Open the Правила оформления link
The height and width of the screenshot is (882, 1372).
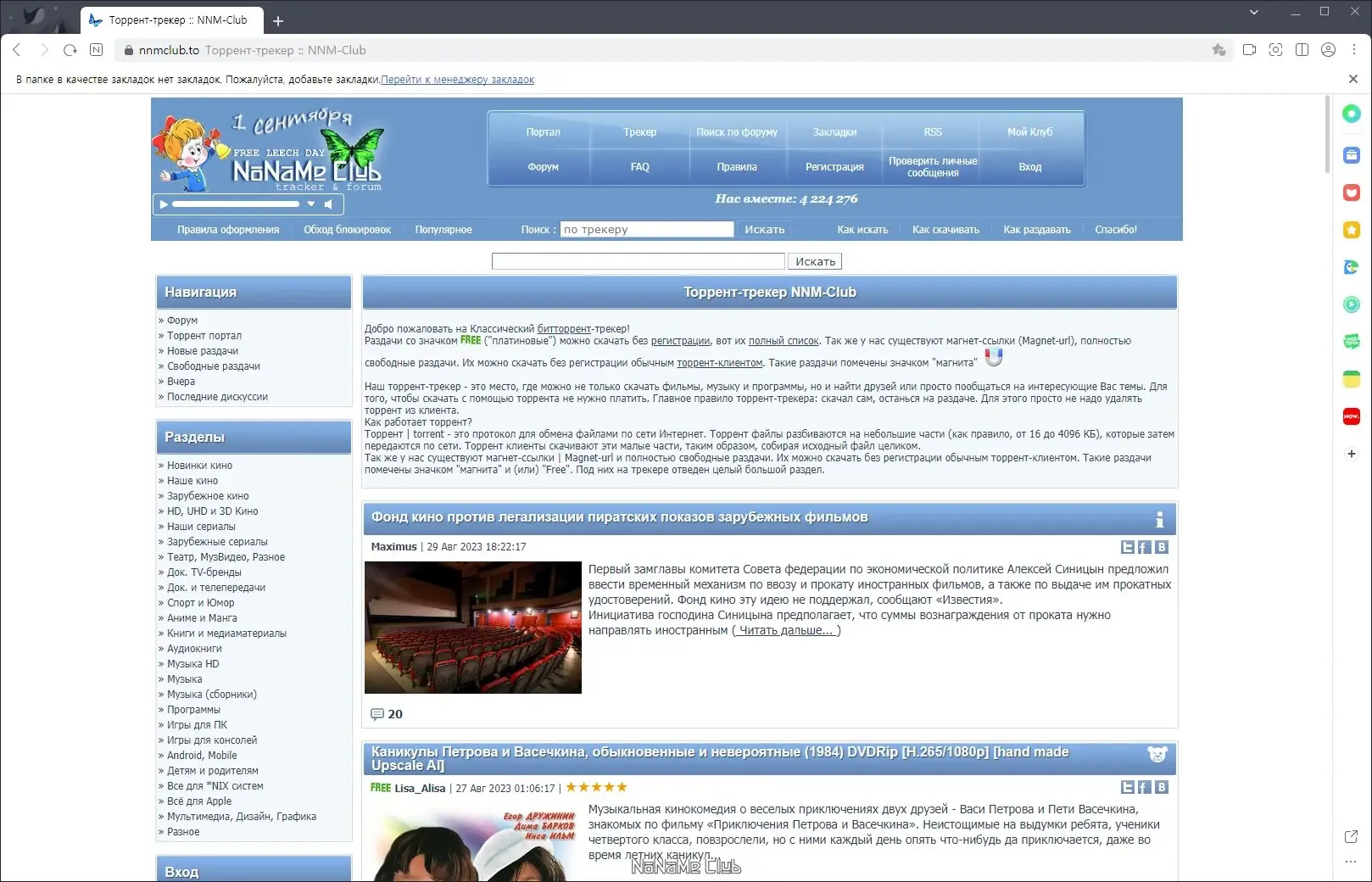click(228, 230)
